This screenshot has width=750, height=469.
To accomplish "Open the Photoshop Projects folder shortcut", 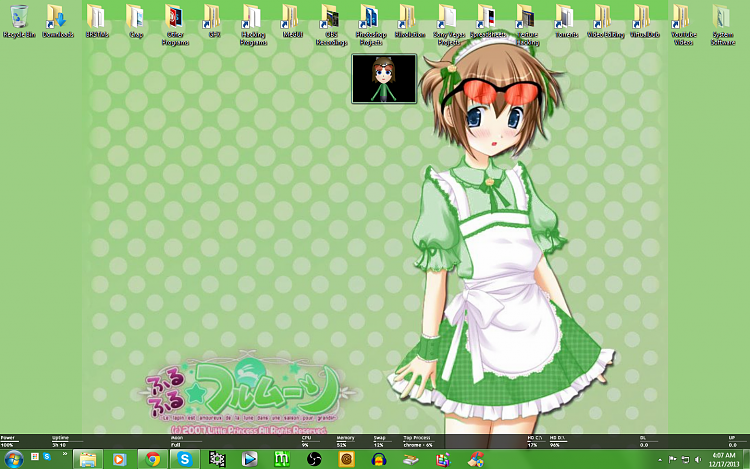I will (371, 25).
